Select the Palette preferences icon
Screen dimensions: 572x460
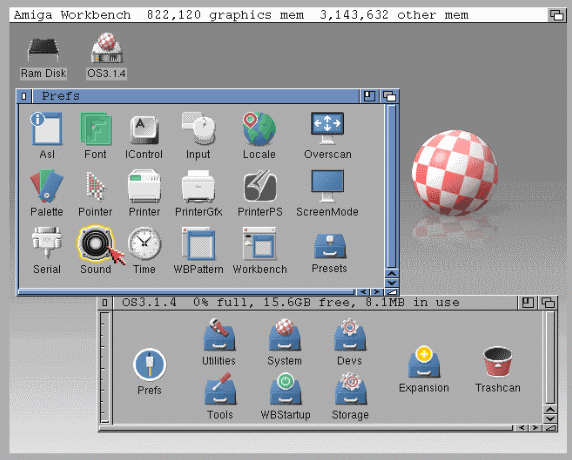coord(47,186)
